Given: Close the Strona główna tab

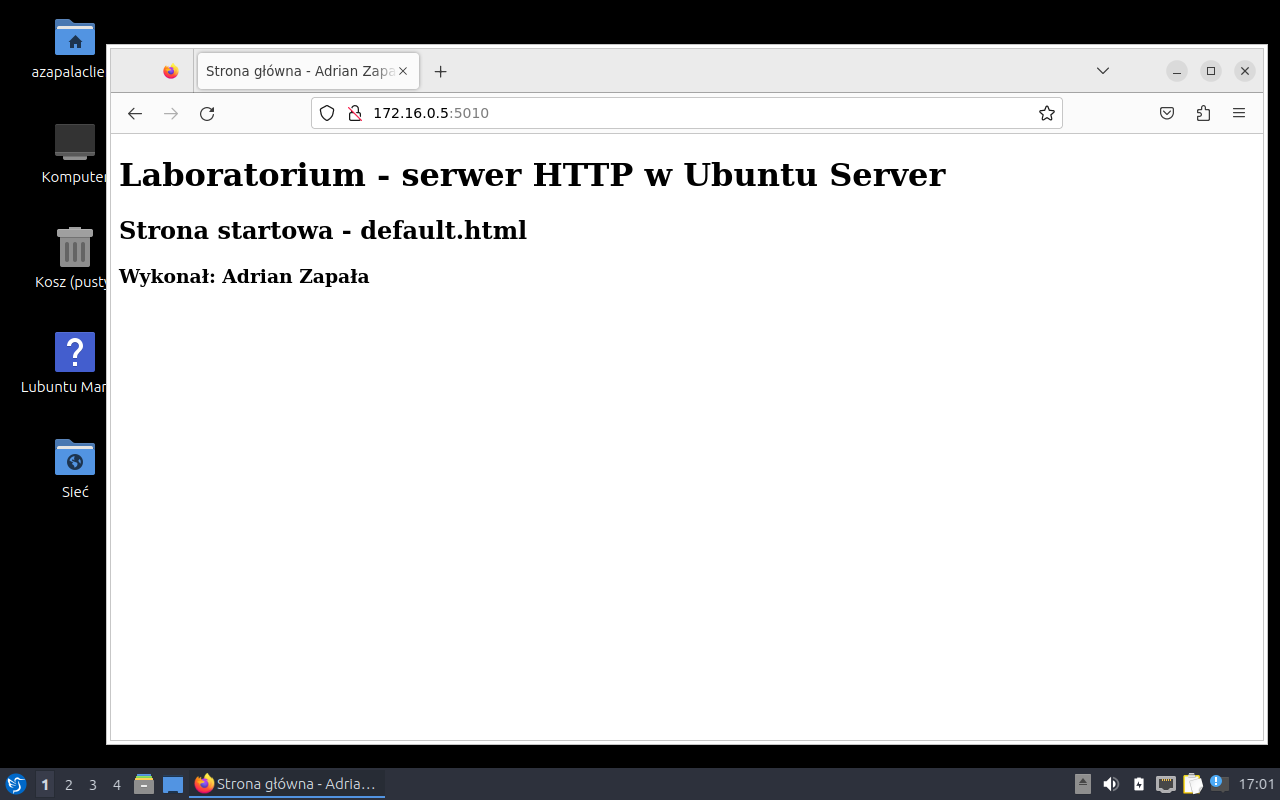Looking at the screenshot, I should (x=403, y=72).
